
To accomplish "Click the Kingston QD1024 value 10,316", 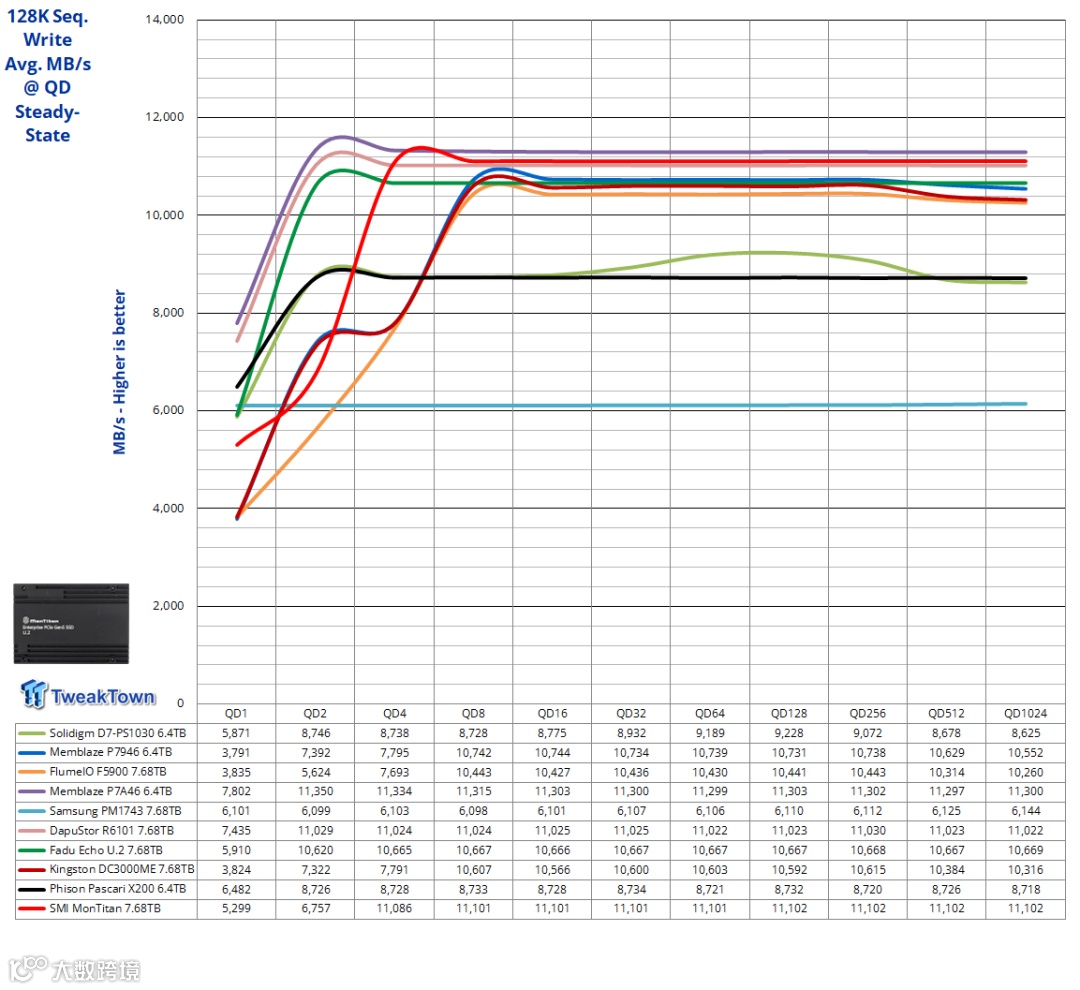I will point(1026,870).
